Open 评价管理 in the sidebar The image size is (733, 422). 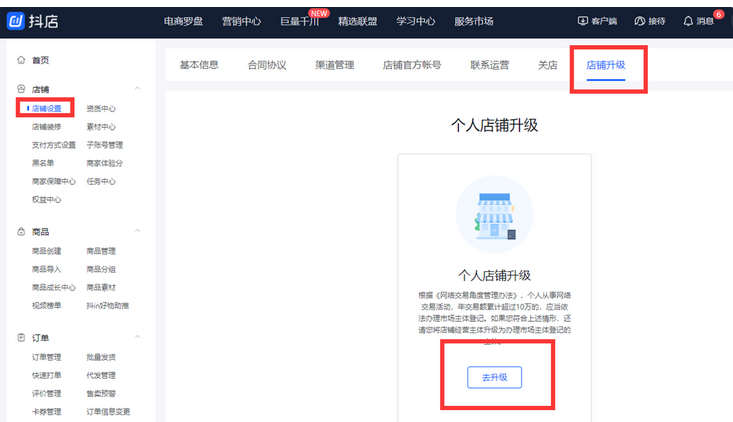46,393
